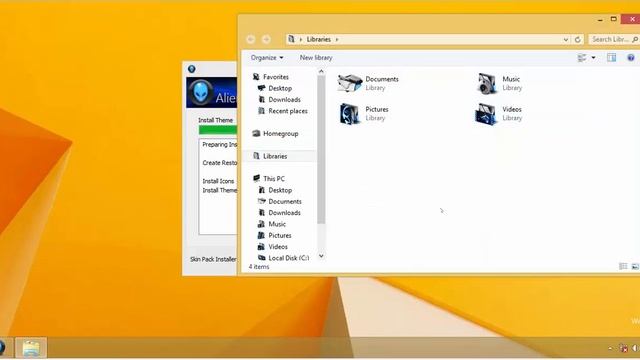Viewport: 640px width, 360px height.
Task: Select Local Disk (C:) in sidebar
Action: [x=289, y=258]
